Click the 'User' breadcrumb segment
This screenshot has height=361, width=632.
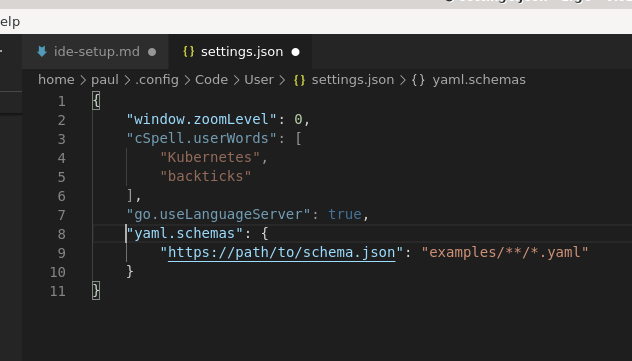(x=259, y=80)
